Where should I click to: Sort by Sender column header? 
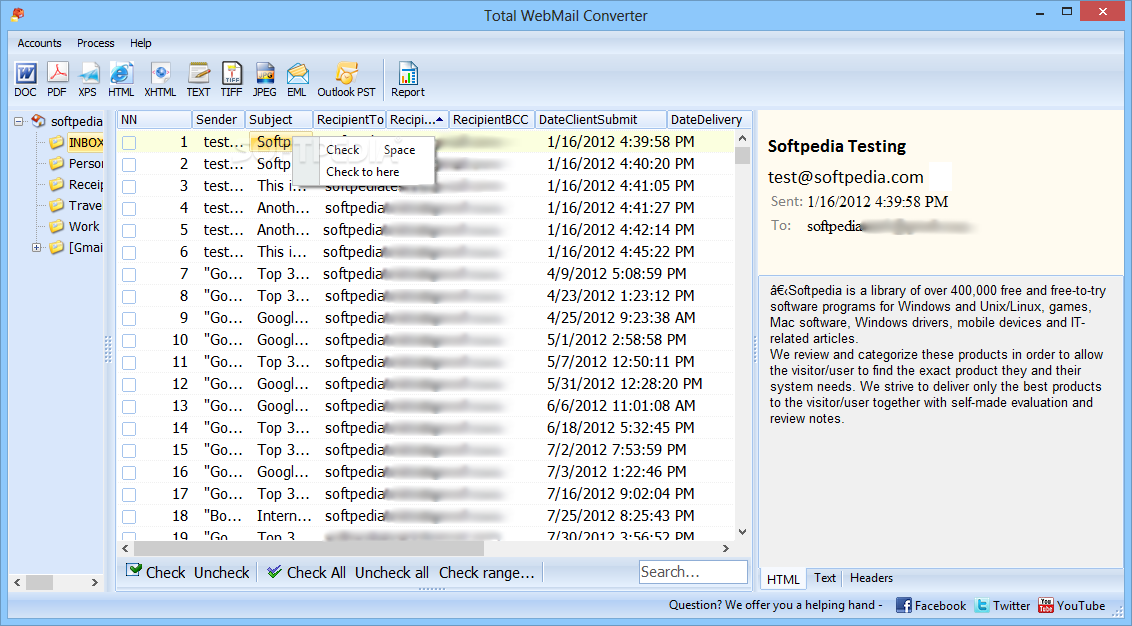(x=218, y=120)
